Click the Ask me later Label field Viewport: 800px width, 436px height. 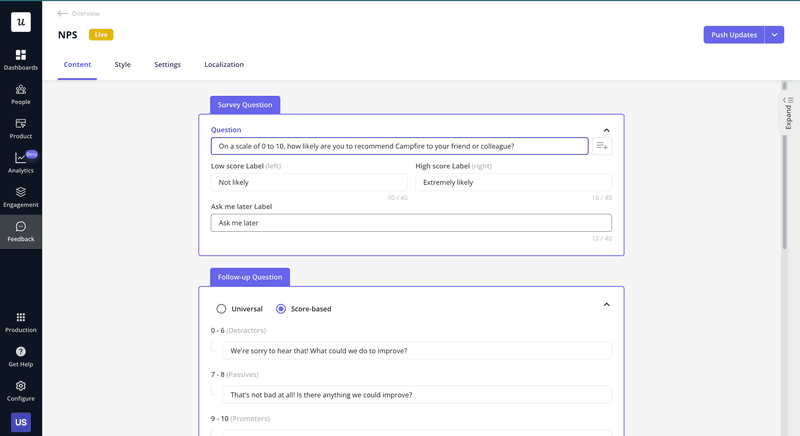411,223
